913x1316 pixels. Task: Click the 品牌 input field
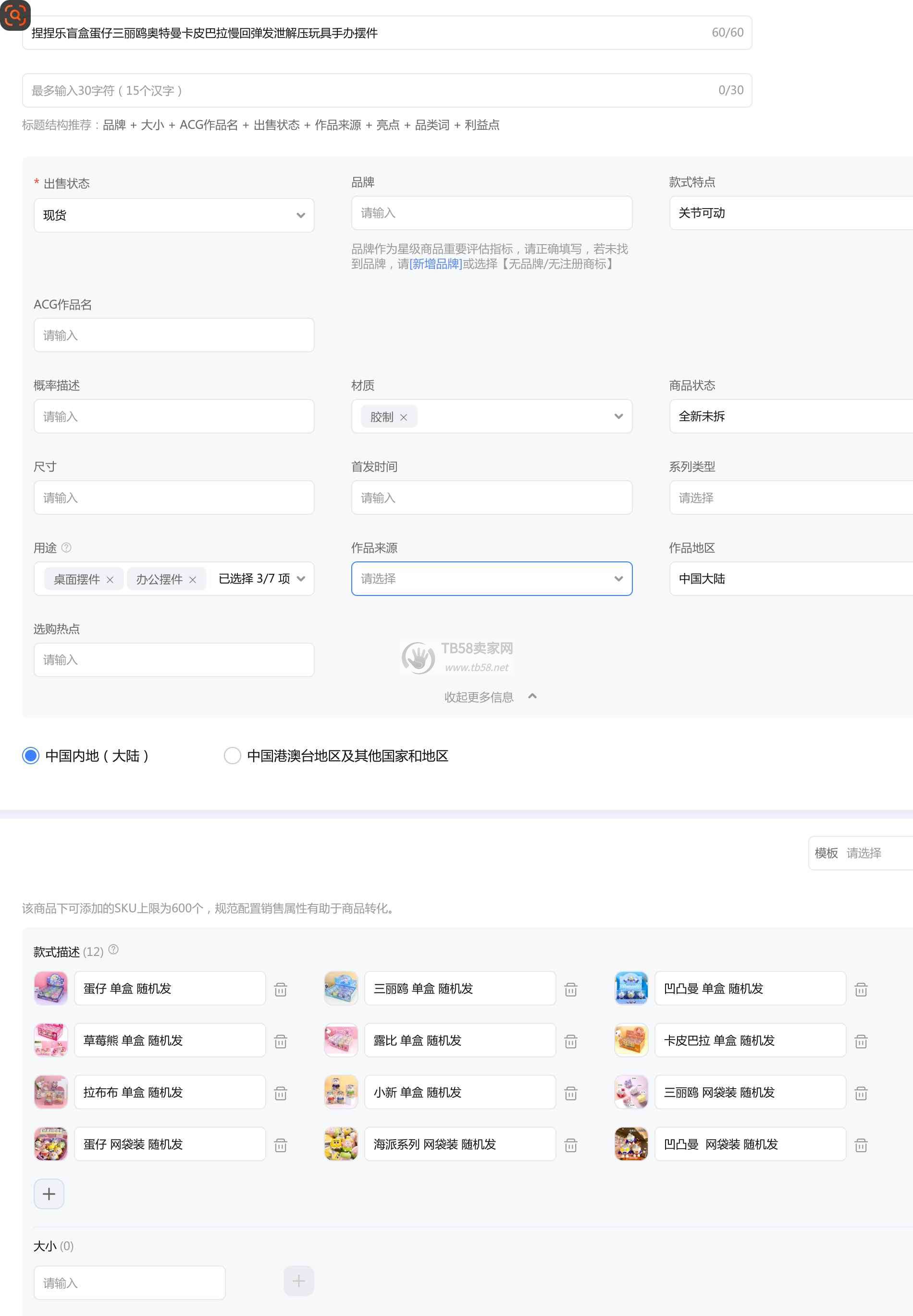[492, 213]
